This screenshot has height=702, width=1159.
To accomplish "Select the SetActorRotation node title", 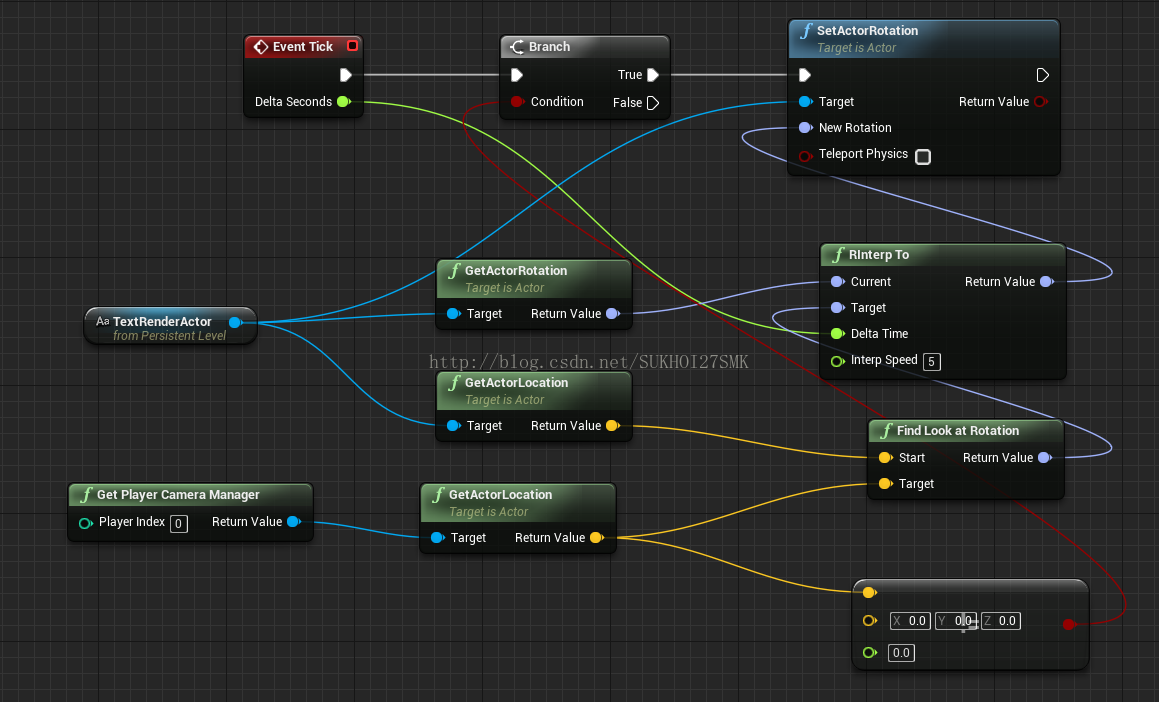I will [867, 31].
